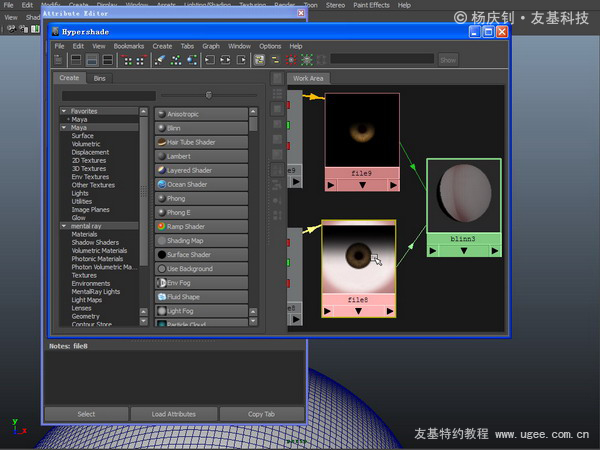Viewport: 600px width, 450px height.
Task: Click Select button in Attribute Editor
Action: 86,414
